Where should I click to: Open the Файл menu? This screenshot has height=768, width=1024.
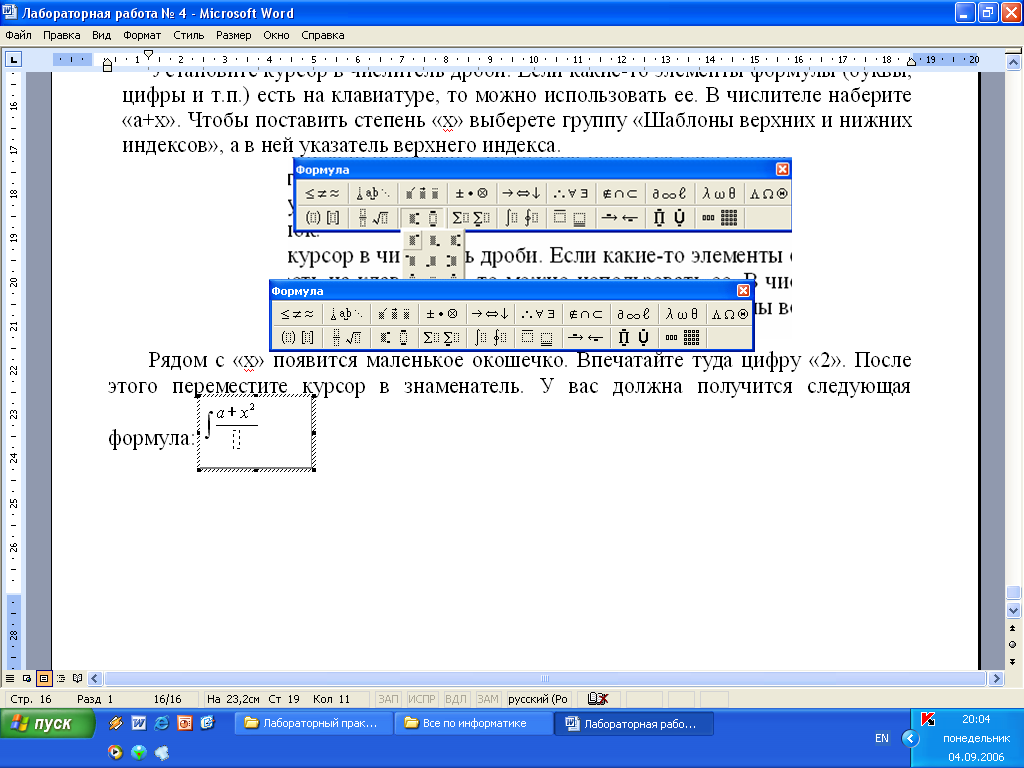(18, 35)
